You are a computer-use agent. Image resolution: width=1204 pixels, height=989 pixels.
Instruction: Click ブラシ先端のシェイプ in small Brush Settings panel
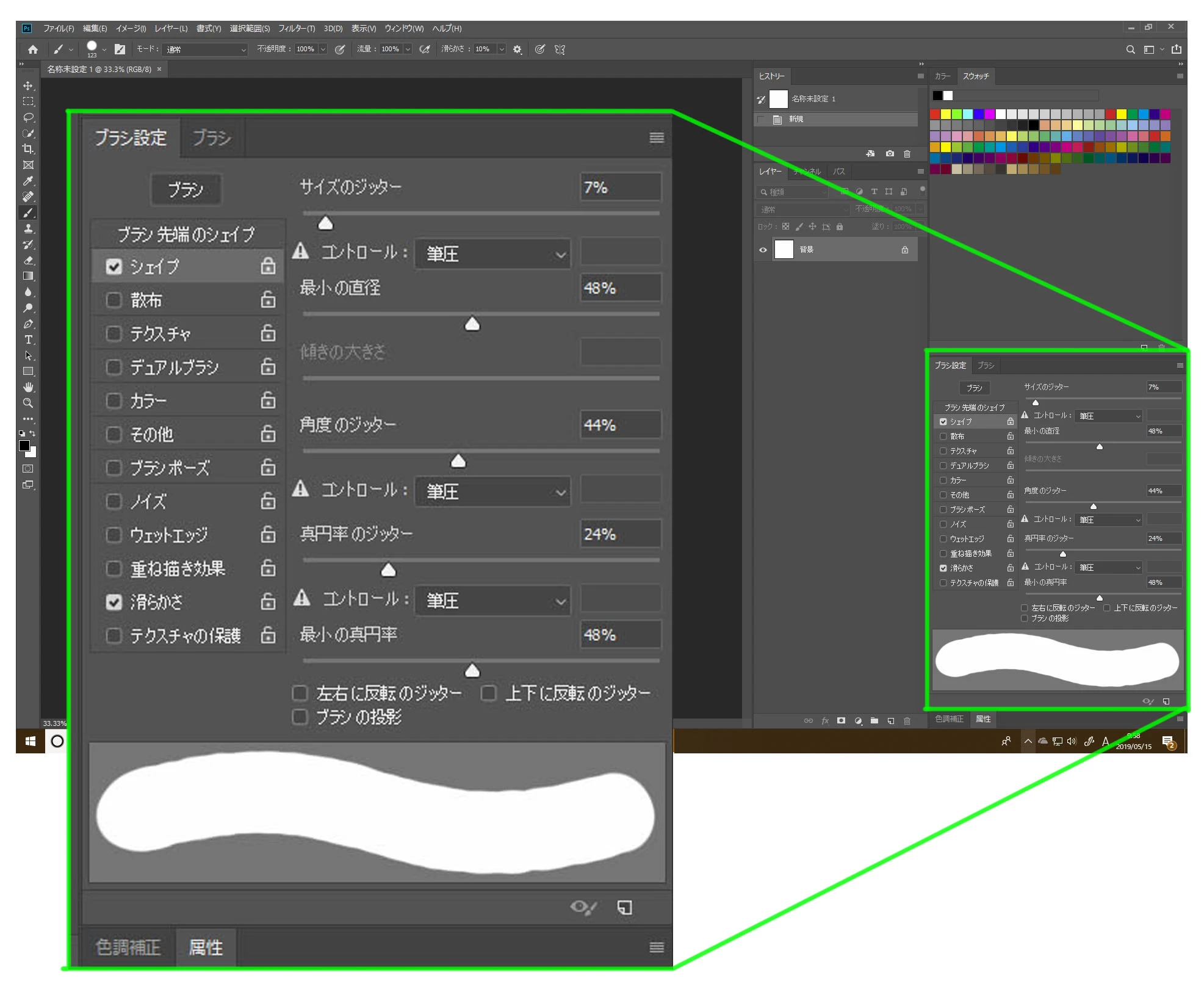(975, 408)
